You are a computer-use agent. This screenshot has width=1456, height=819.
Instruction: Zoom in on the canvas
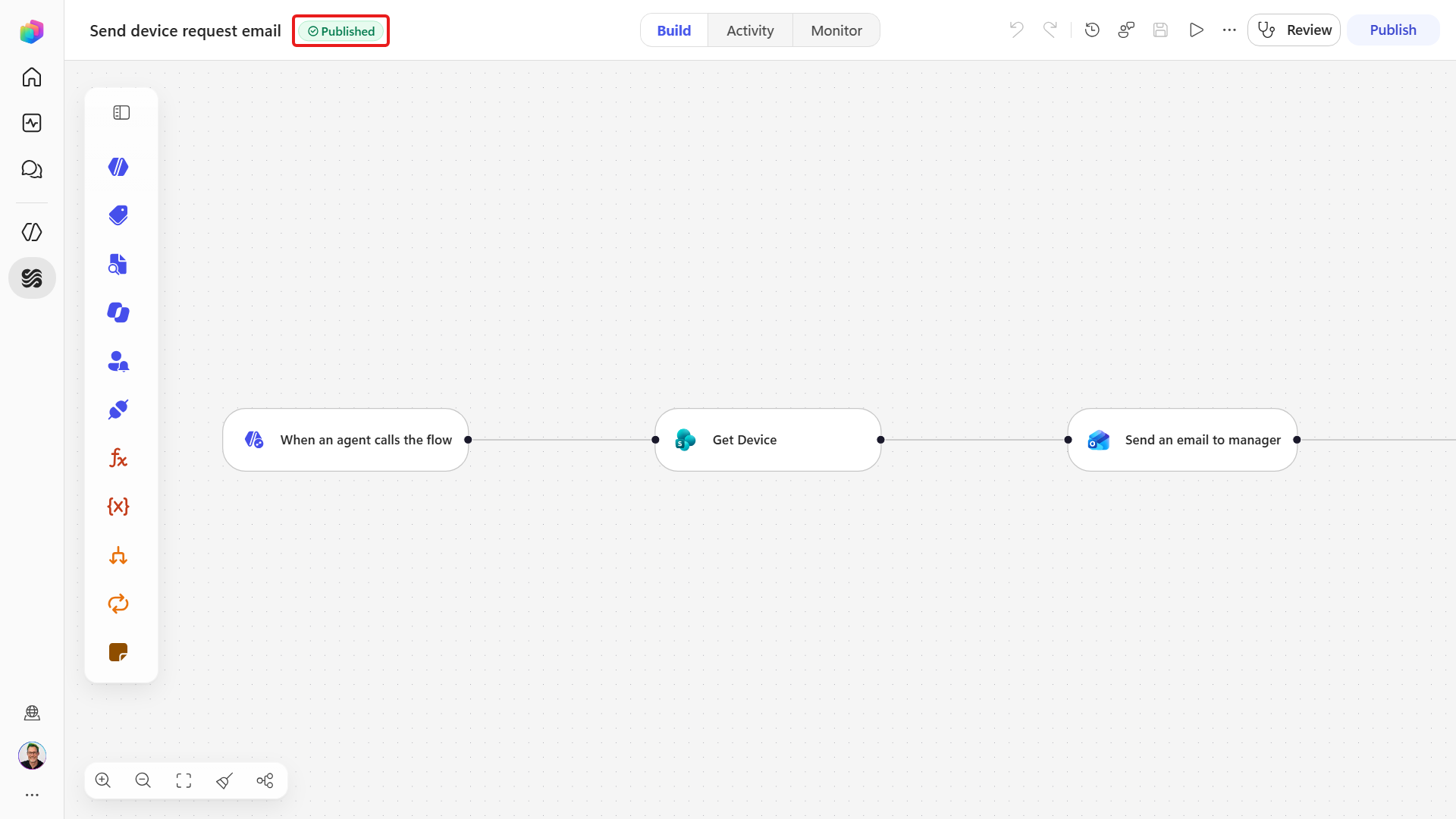pyautogui.click(x=103, y=780)
